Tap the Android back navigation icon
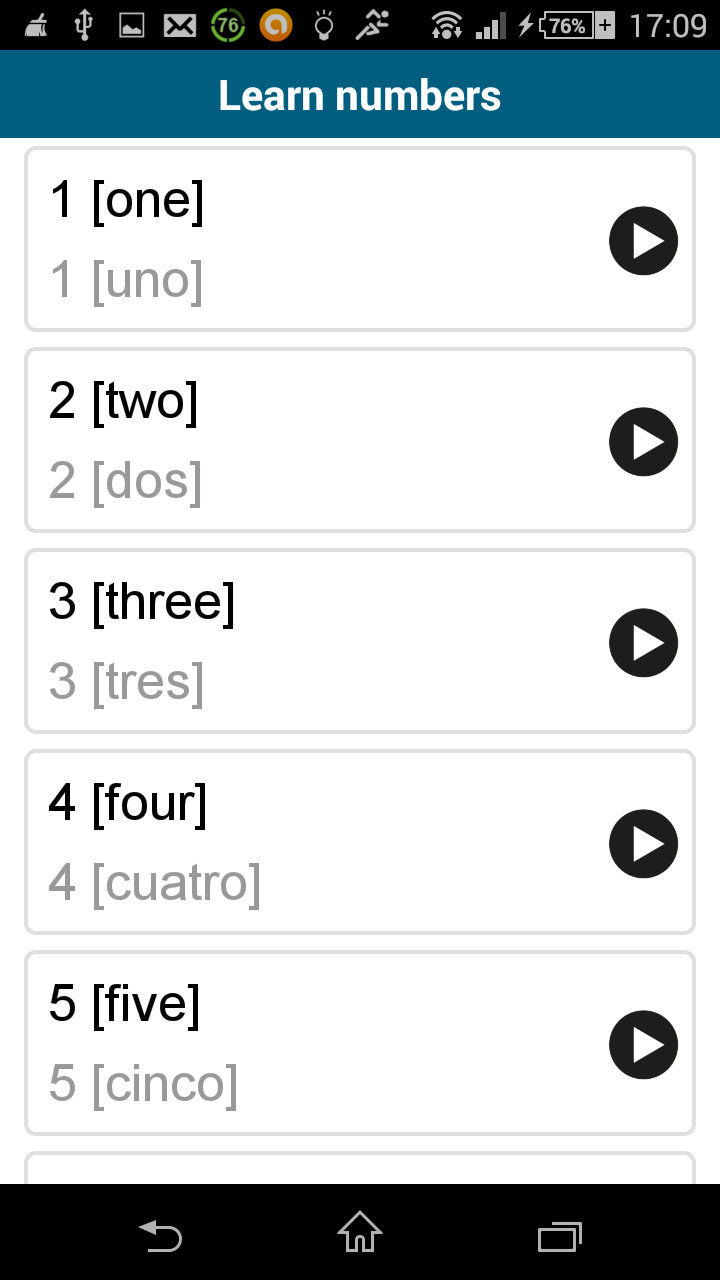Viewport: 720px width, 1280px height. [160, 1236]
